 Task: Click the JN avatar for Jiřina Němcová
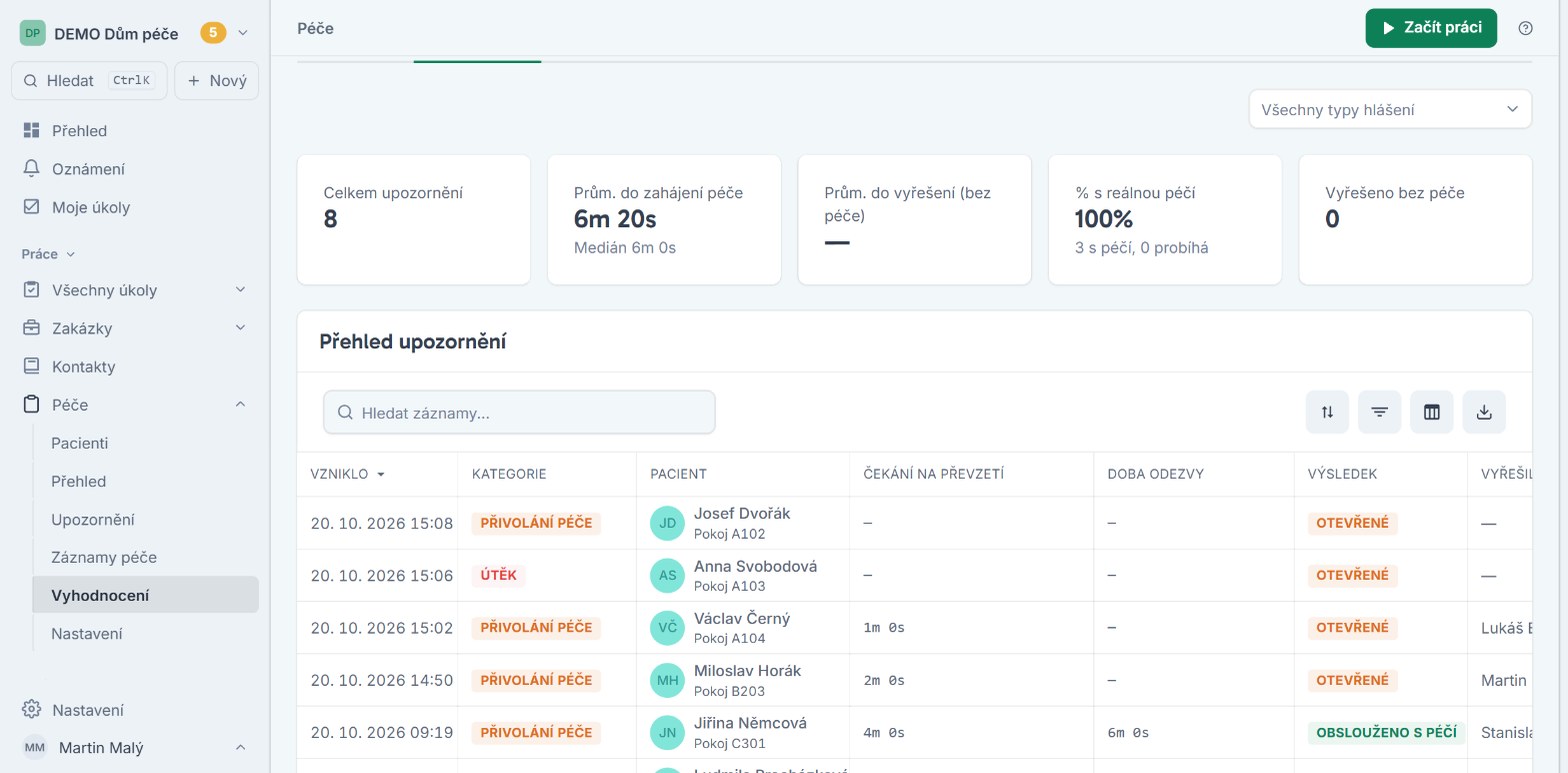[x=667, y=732]
